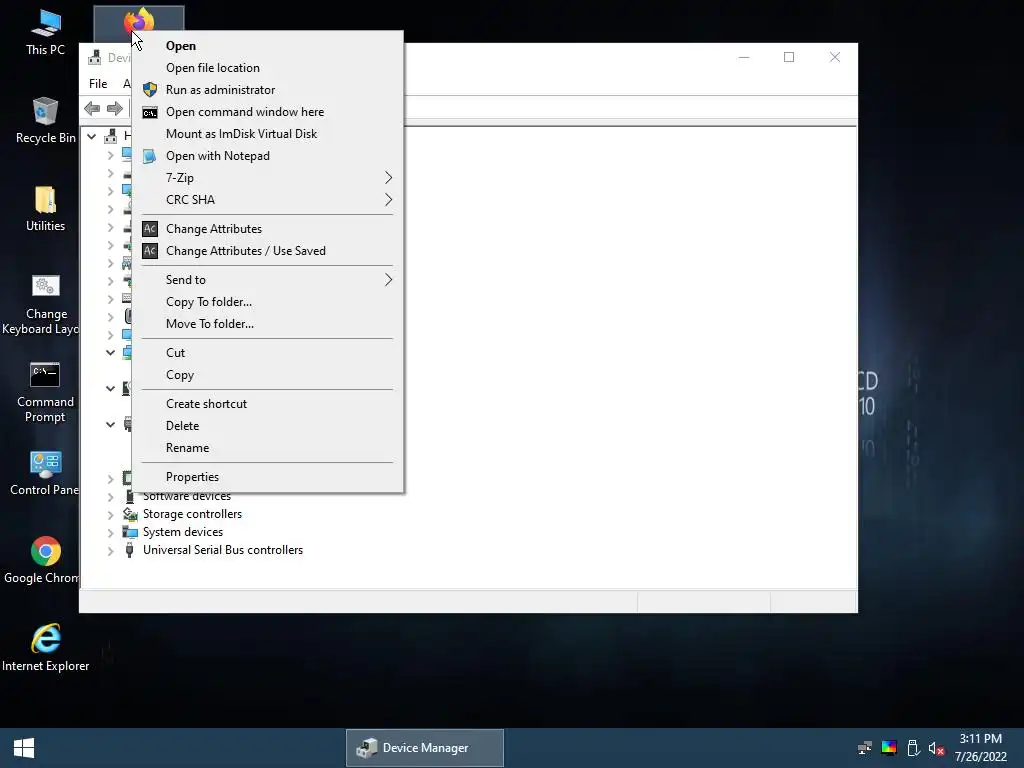Open the Control Panel desktop icon
Viewport: 1024px width, 768px height.
click(x=45, y=473)
